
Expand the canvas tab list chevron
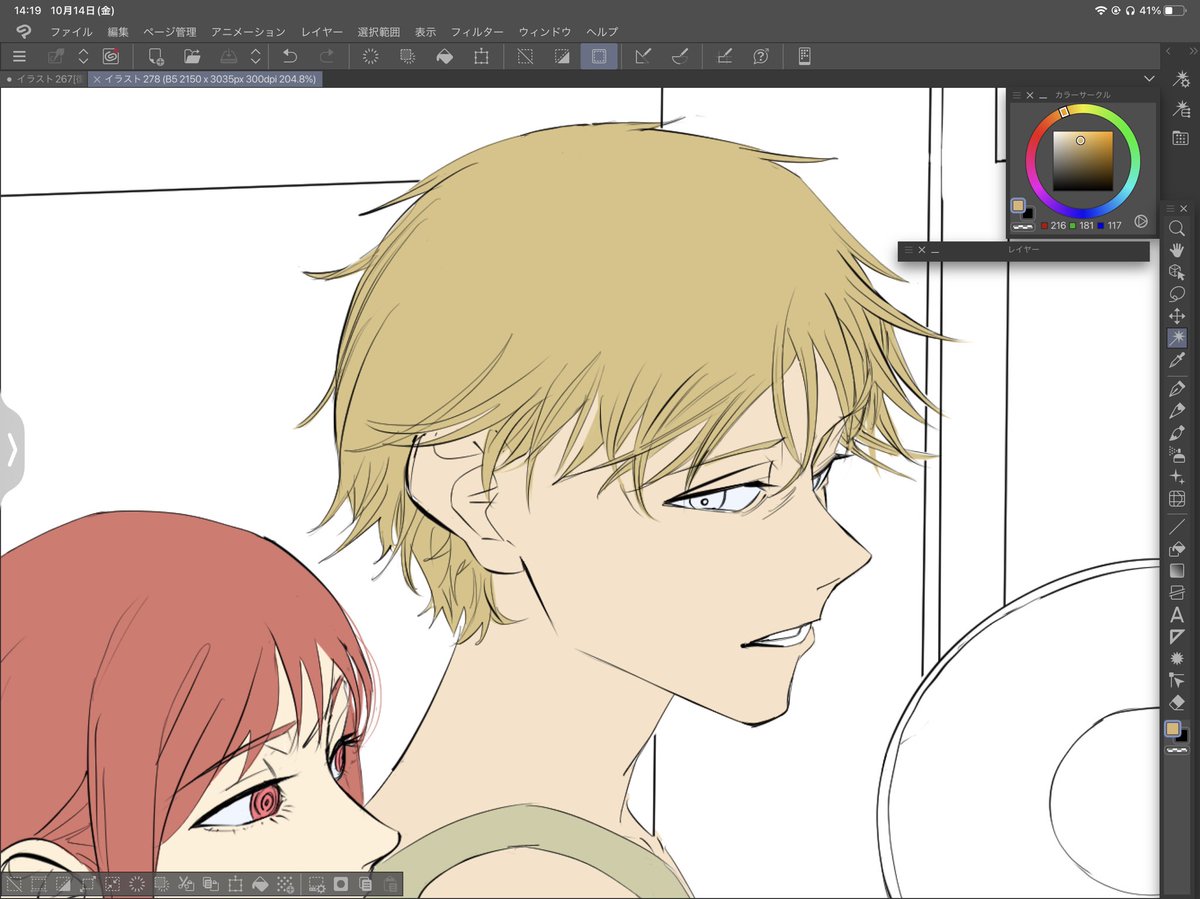(x=1148, y=79)
